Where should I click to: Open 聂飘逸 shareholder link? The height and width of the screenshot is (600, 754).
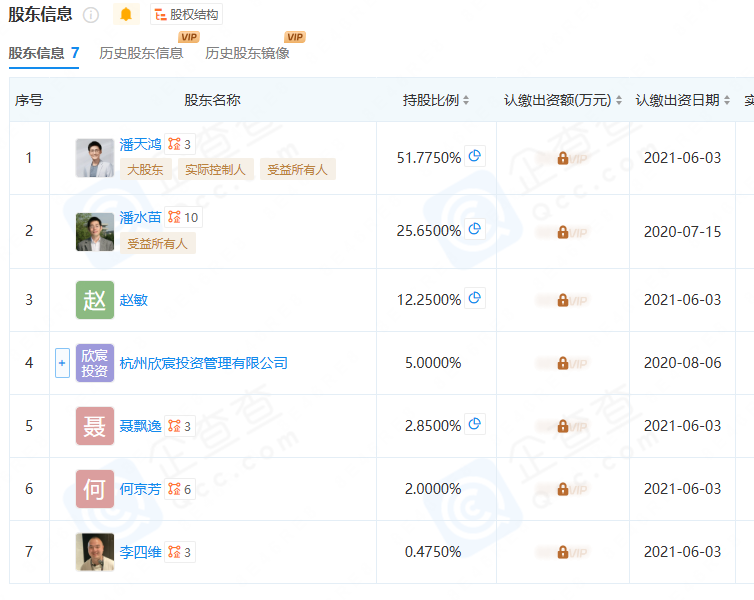click(x=140, y=426)
